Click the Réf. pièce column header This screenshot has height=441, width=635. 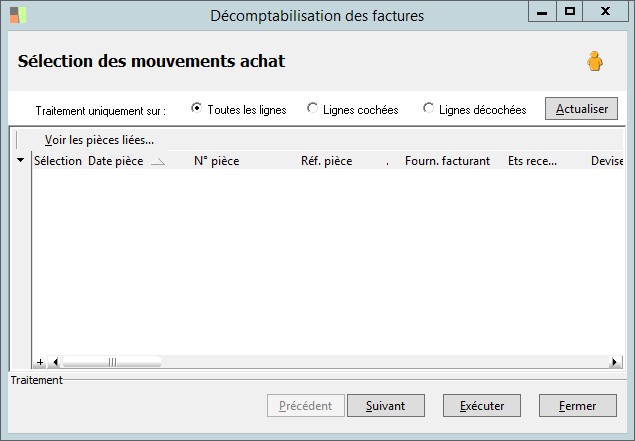[326, 160]
